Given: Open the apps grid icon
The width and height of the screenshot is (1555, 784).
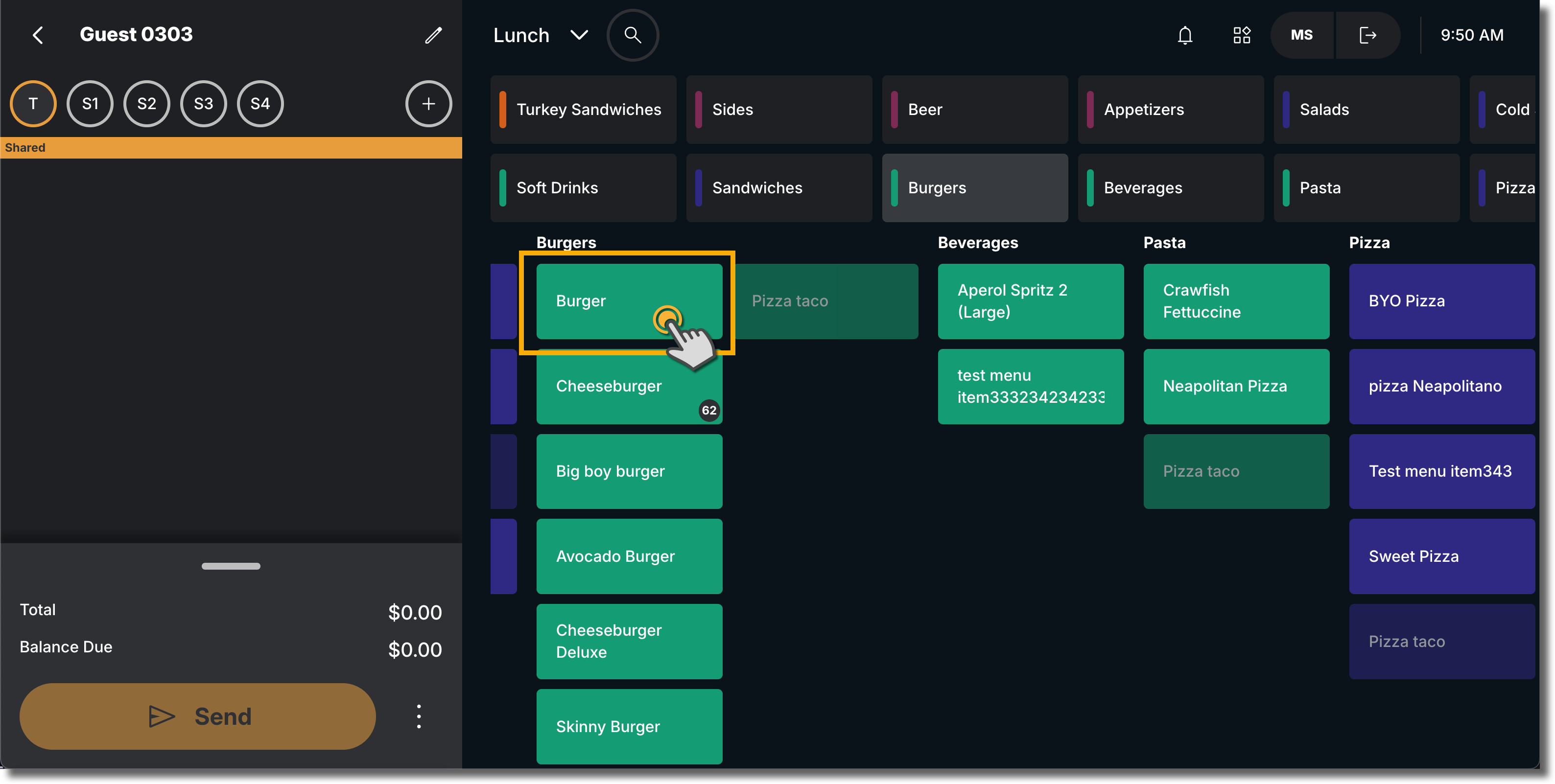Looking at the screenshot, I should click(x=1242, y=35).
